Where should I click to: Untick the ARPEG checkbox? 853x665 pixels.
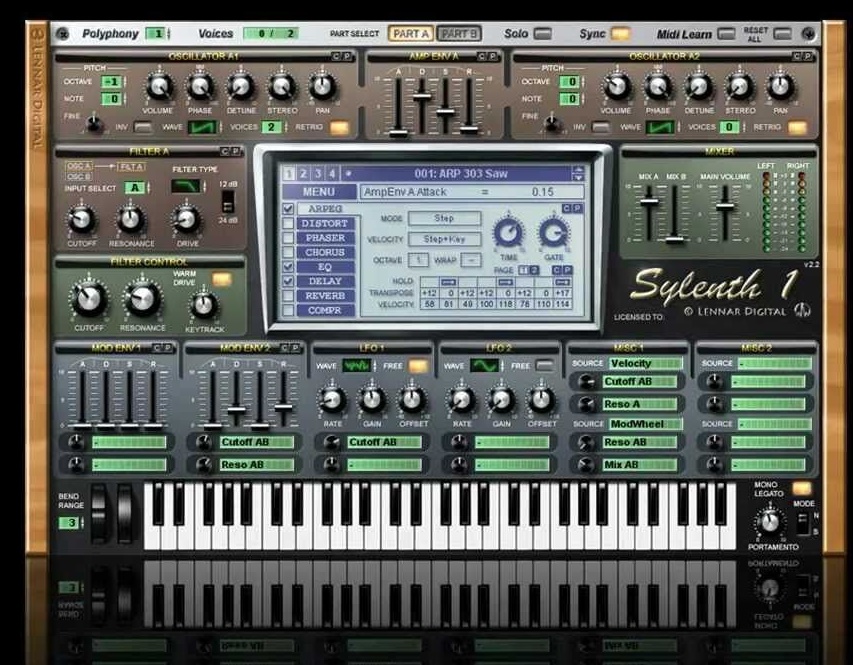(x=288, y=209)
